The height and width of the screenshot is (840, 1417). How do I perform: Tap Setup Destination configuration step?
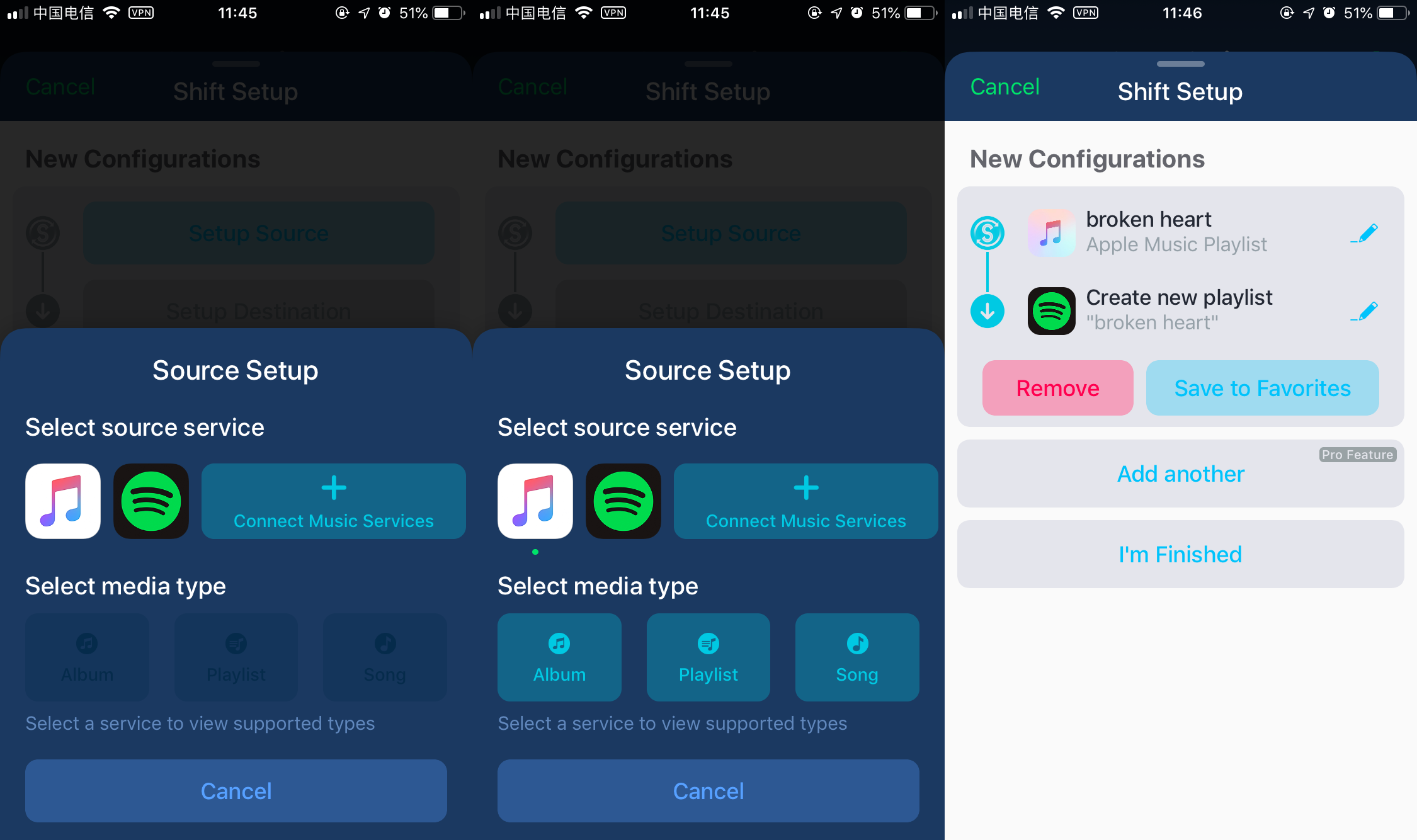[259, 310]
